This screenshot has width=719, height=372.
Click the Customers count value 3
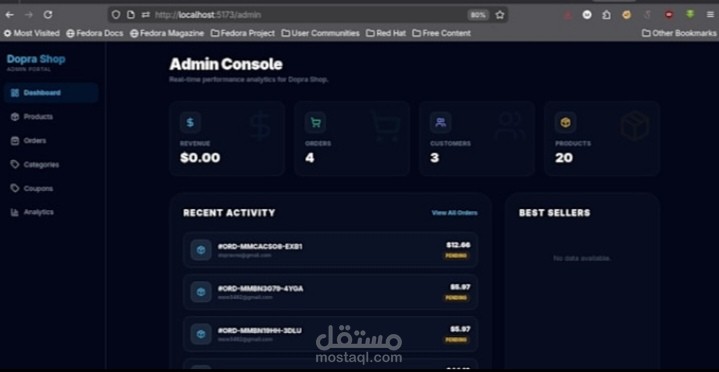point(435,158)
